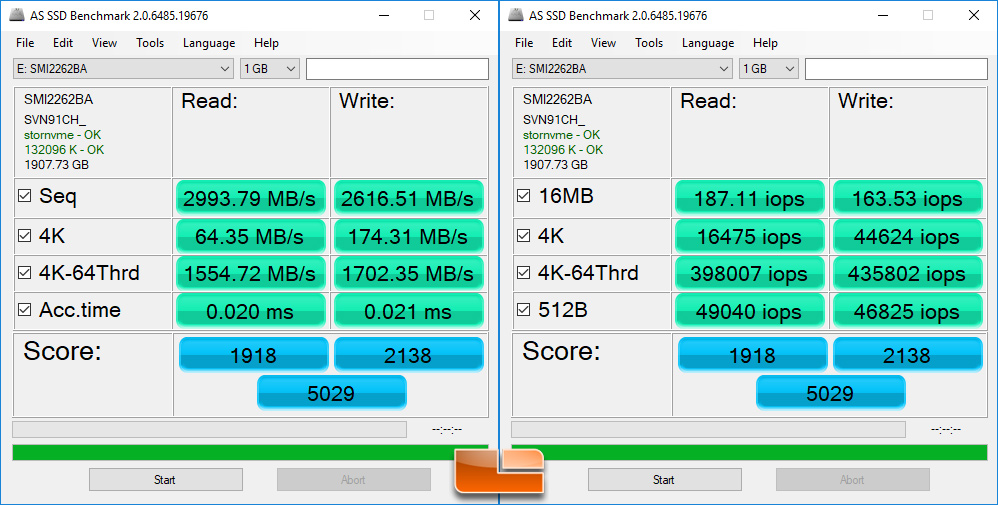
Task: Click the 4K read result 64.35 MB/s
Action: 250,236
